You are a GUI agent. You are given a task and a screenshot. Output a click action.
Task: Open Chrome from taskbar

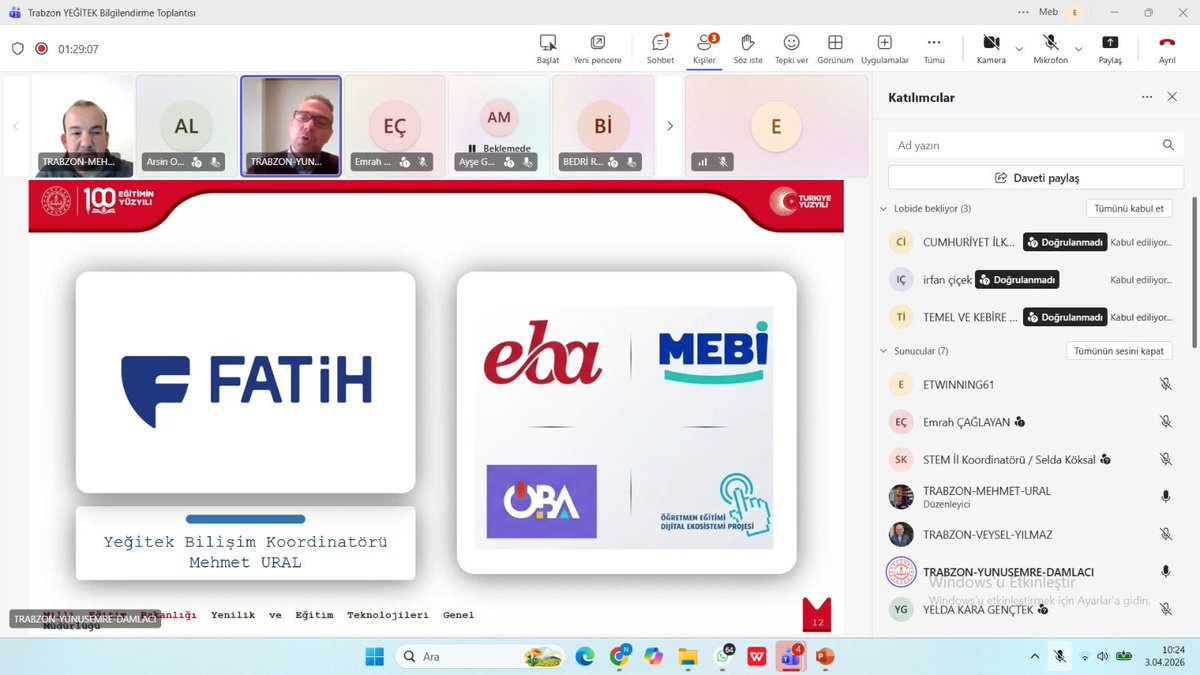click(x=619, y=657)
